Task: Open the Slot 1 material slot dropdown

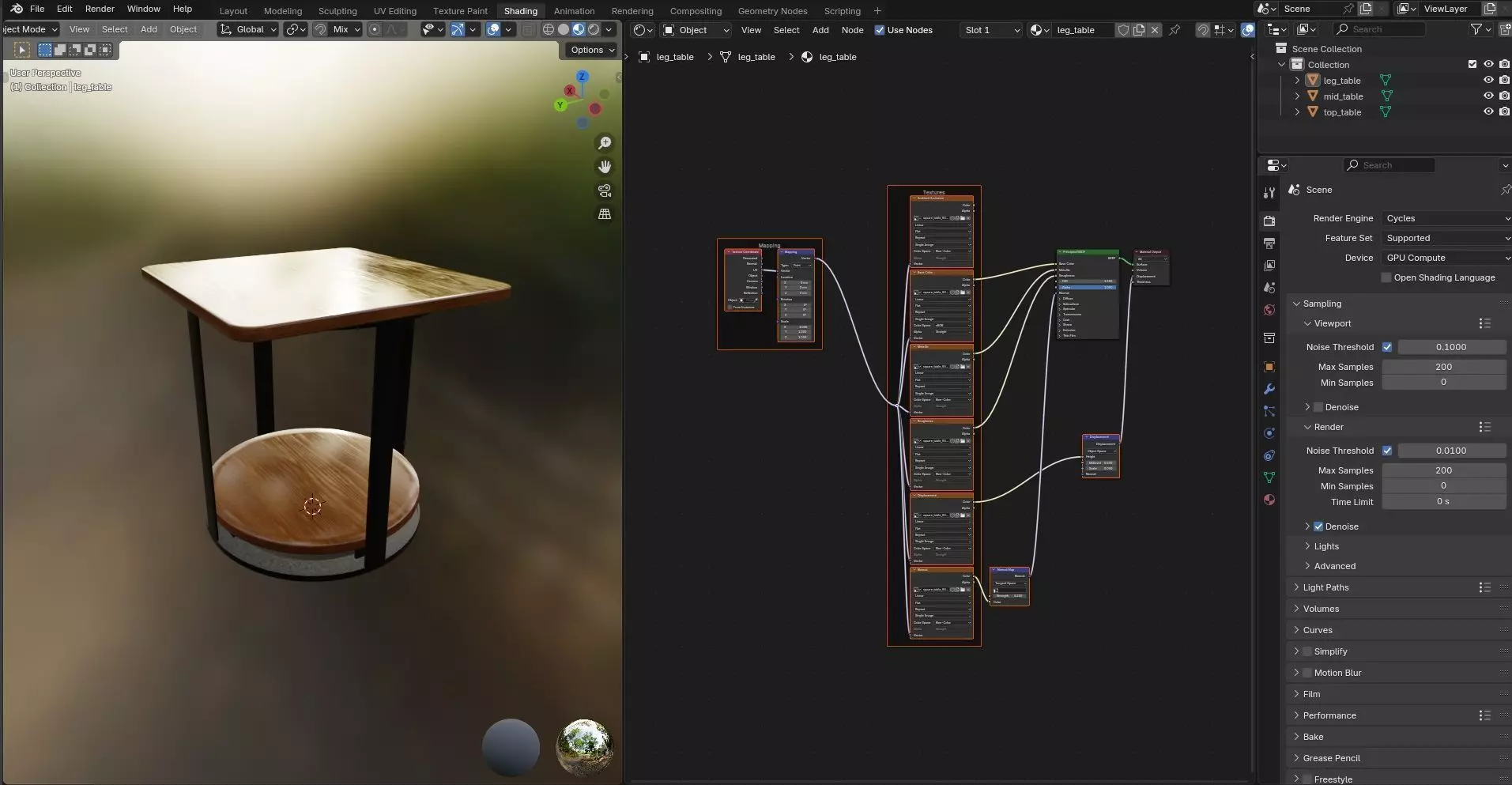Action: click(991, 30)
